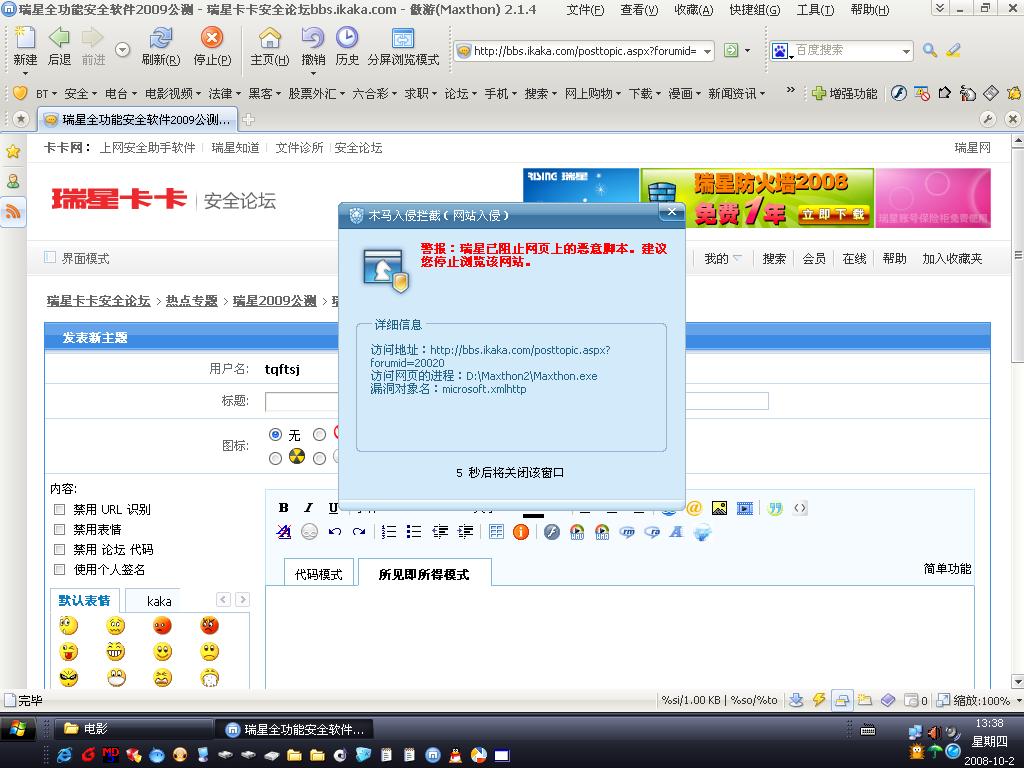1024x768 pixels.
Task: Open QQ penguin icon in quick launch
Action: tap(455, 755)
